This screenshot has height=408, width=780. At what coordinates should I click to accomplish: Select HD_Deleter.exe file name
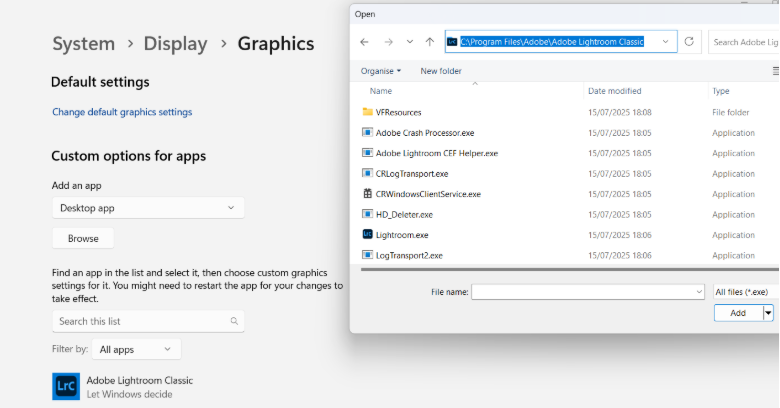click(404, 214)
